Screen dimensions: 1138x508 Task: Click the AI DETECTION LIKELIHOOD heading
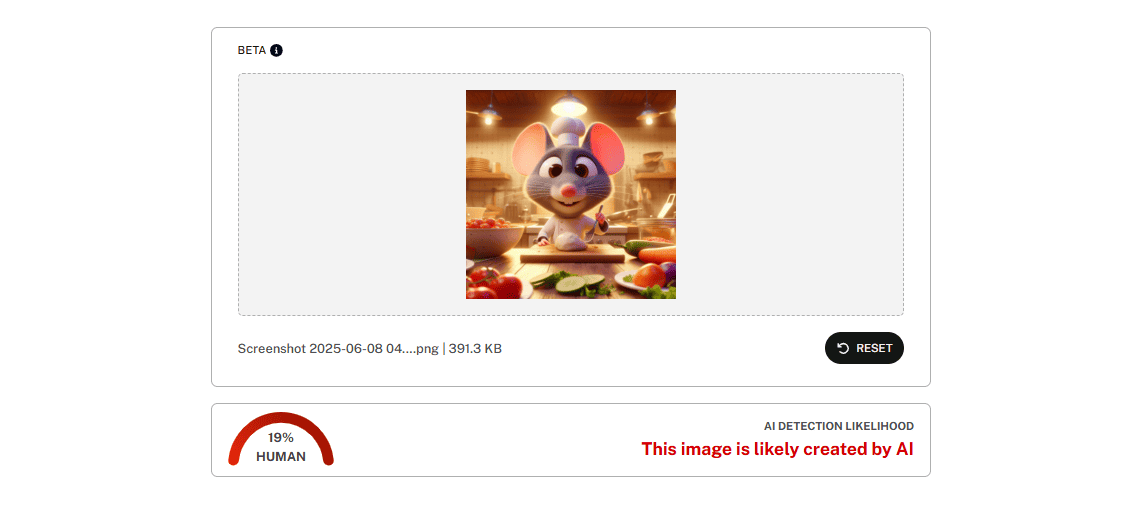pyautogui.click(x=838, y=426)
